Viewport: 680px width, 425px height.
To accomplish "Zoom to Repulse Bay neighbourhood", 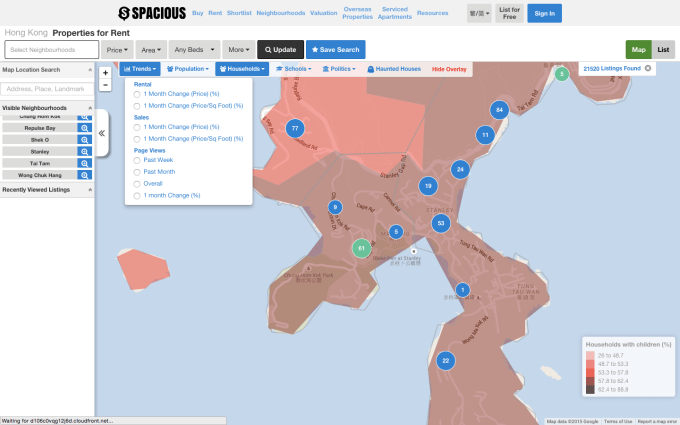I will pos(85,129).
